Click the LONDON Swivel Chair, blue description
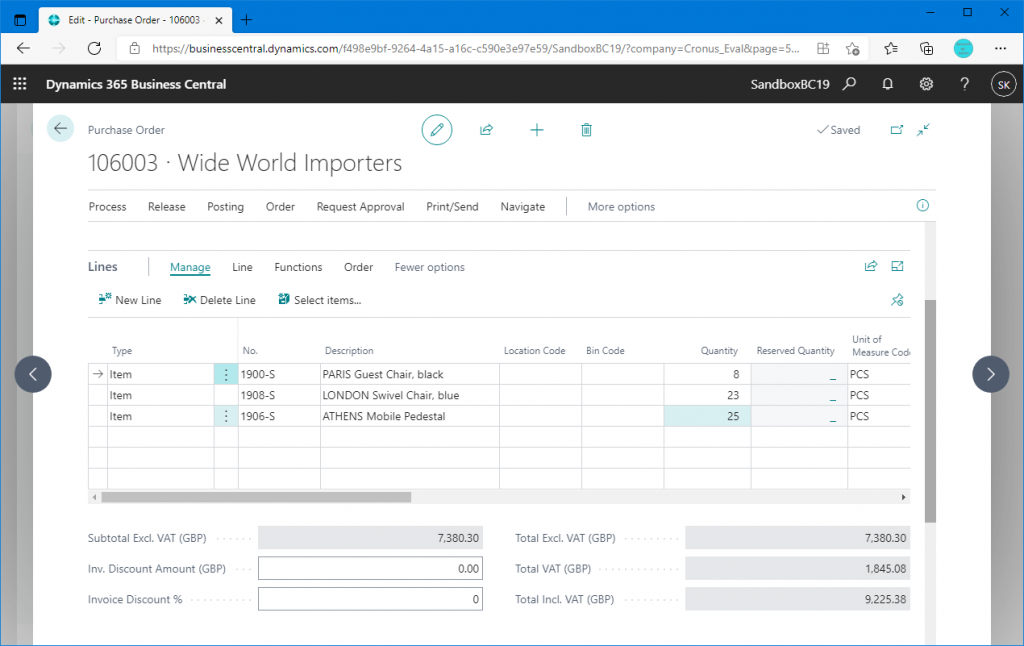 (391, 395)
